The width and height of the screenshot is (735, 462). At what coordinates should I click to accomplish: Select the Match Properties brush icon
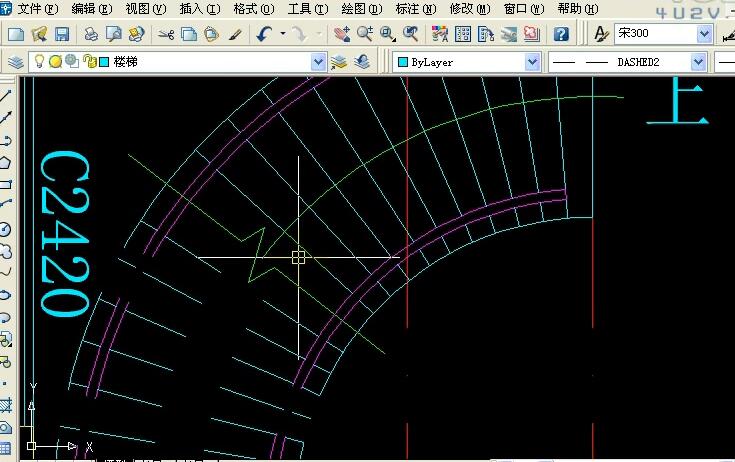(235, 34)
